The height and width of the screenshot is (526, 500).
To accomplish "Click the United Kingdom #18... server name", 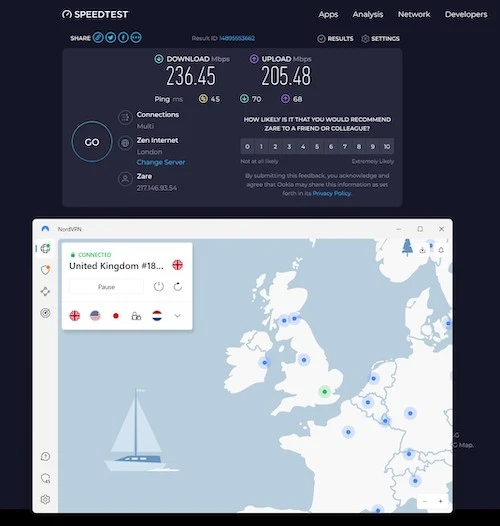I will click(116, 266).
